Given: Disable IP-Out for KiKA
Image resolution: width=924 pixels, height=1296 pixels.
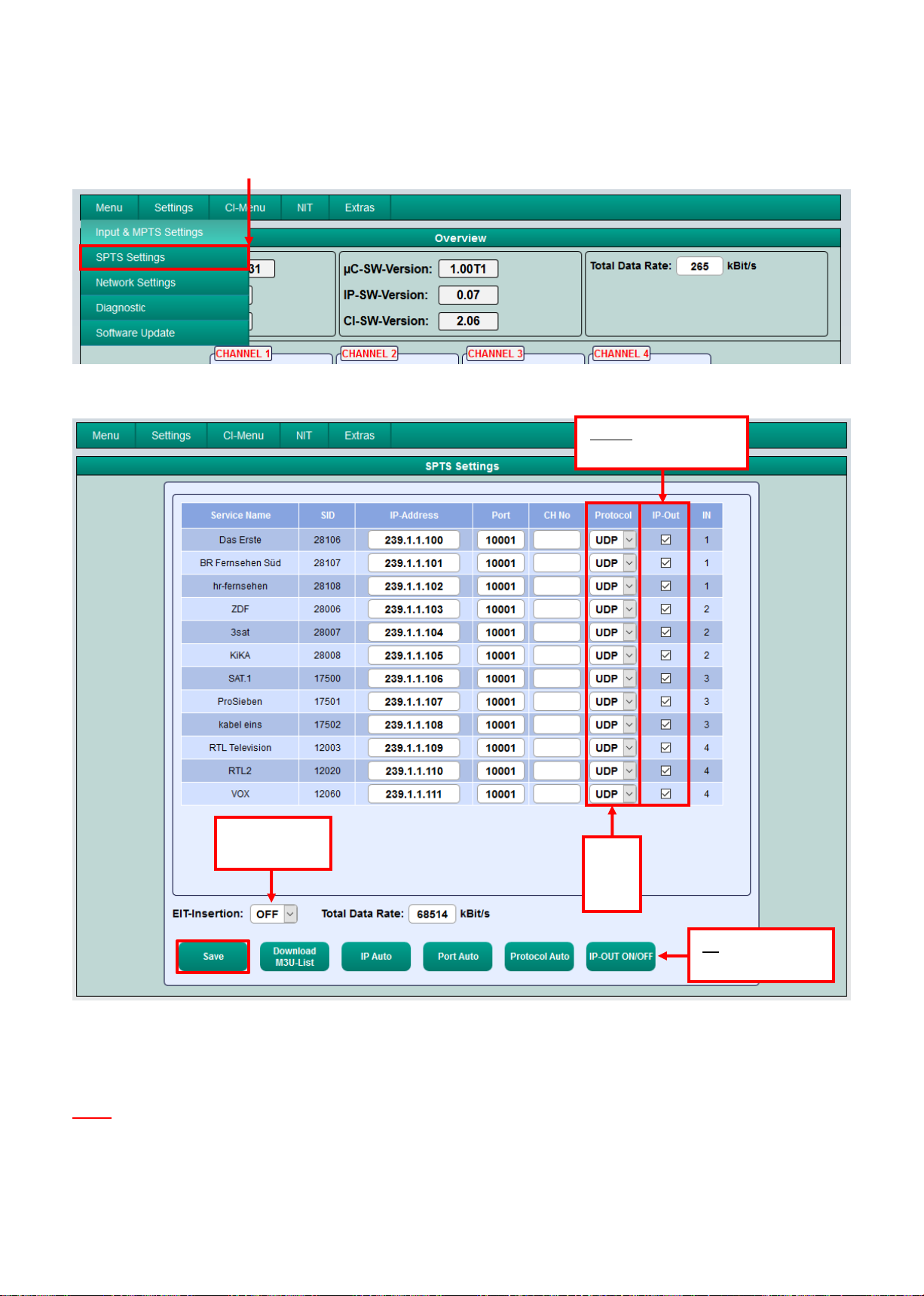Looking at the screenshot, I should click(x=666, y=655).
